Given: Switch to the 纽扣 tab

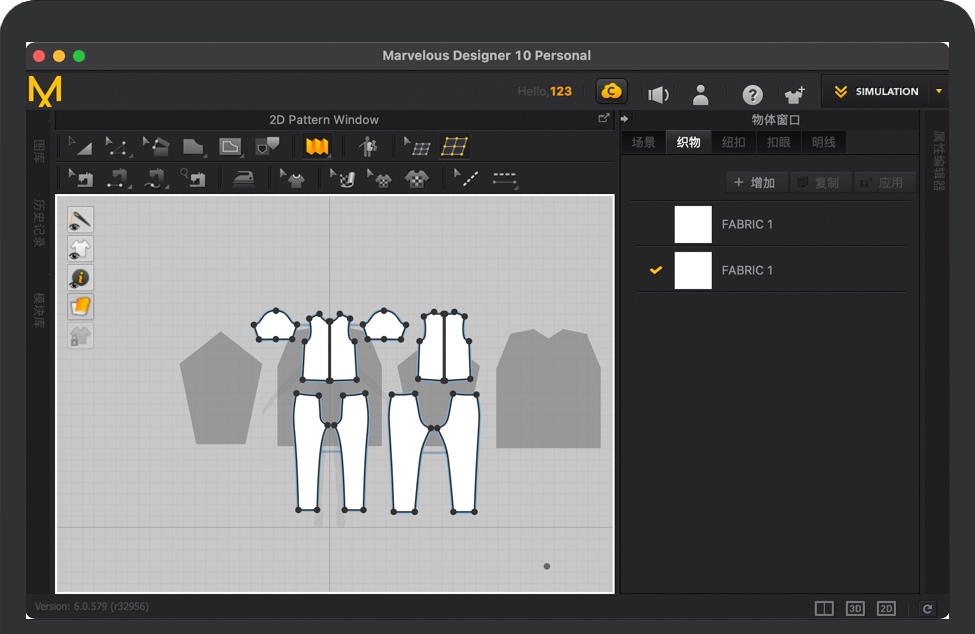Looking at the screenshot, I should point(733,142).
